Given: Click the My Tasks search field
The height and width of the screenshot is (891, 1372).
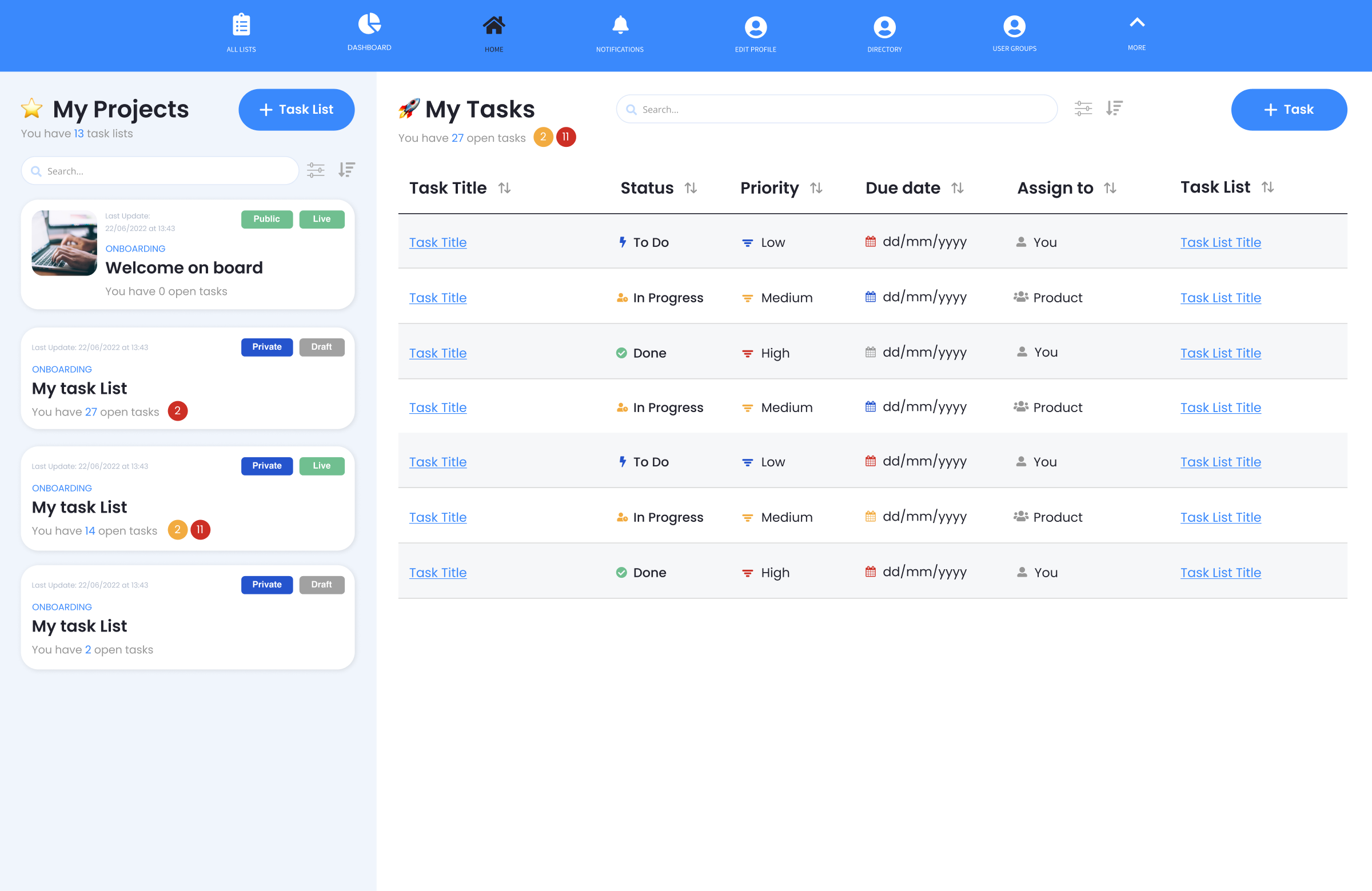Looking at the screenshot, I should [x=836, y=109].
